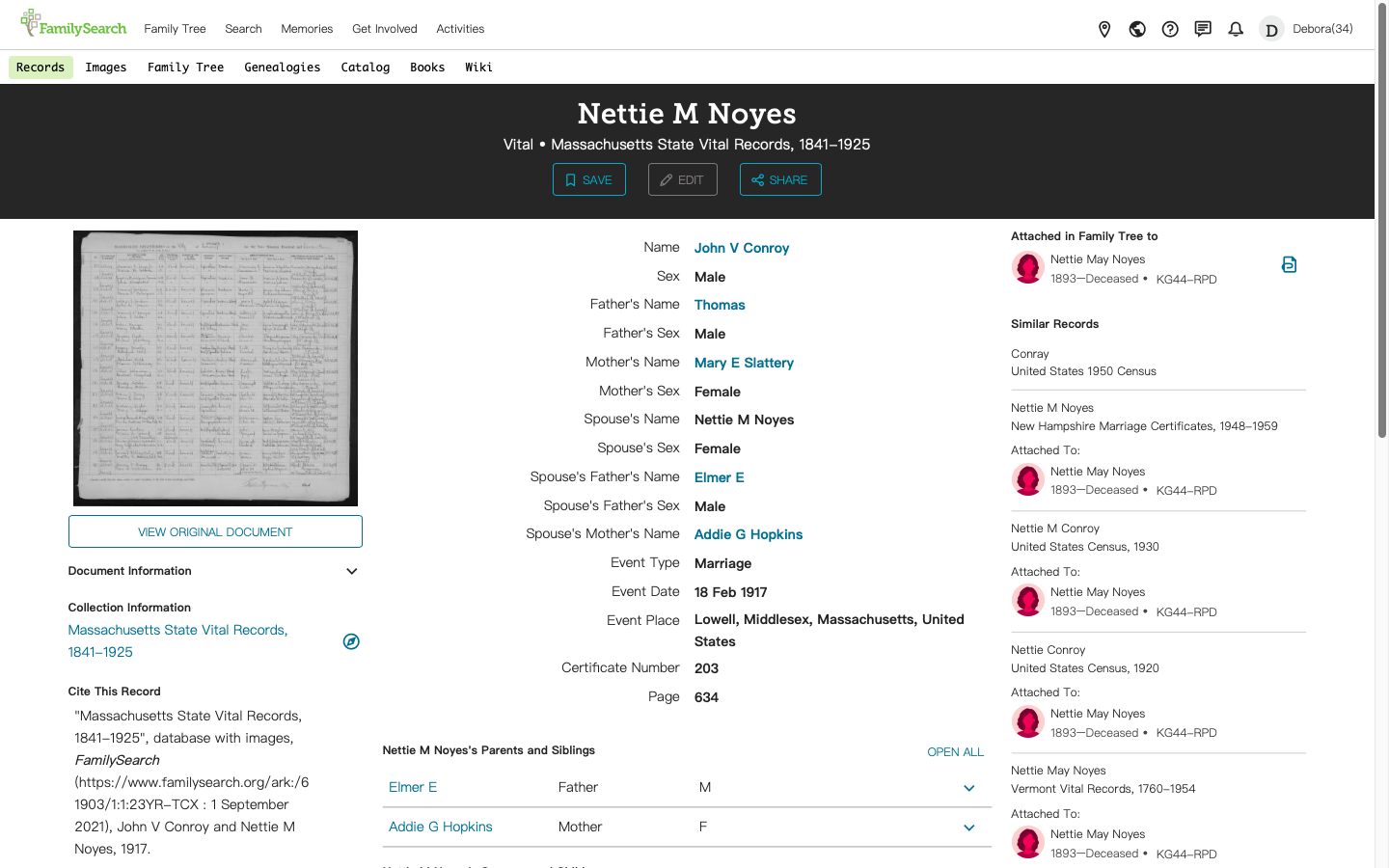Expand the Elmer E father row
Viewport: 1389px width, 868px height.
tap(968, 788)
